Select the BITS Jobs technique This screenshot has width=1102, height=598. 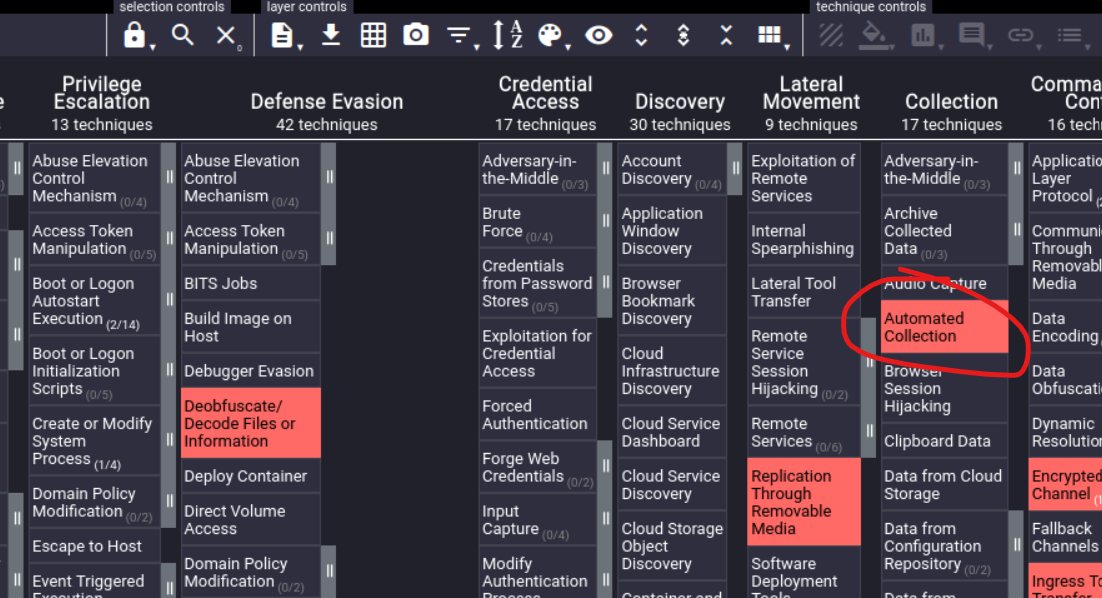(251, 283)
